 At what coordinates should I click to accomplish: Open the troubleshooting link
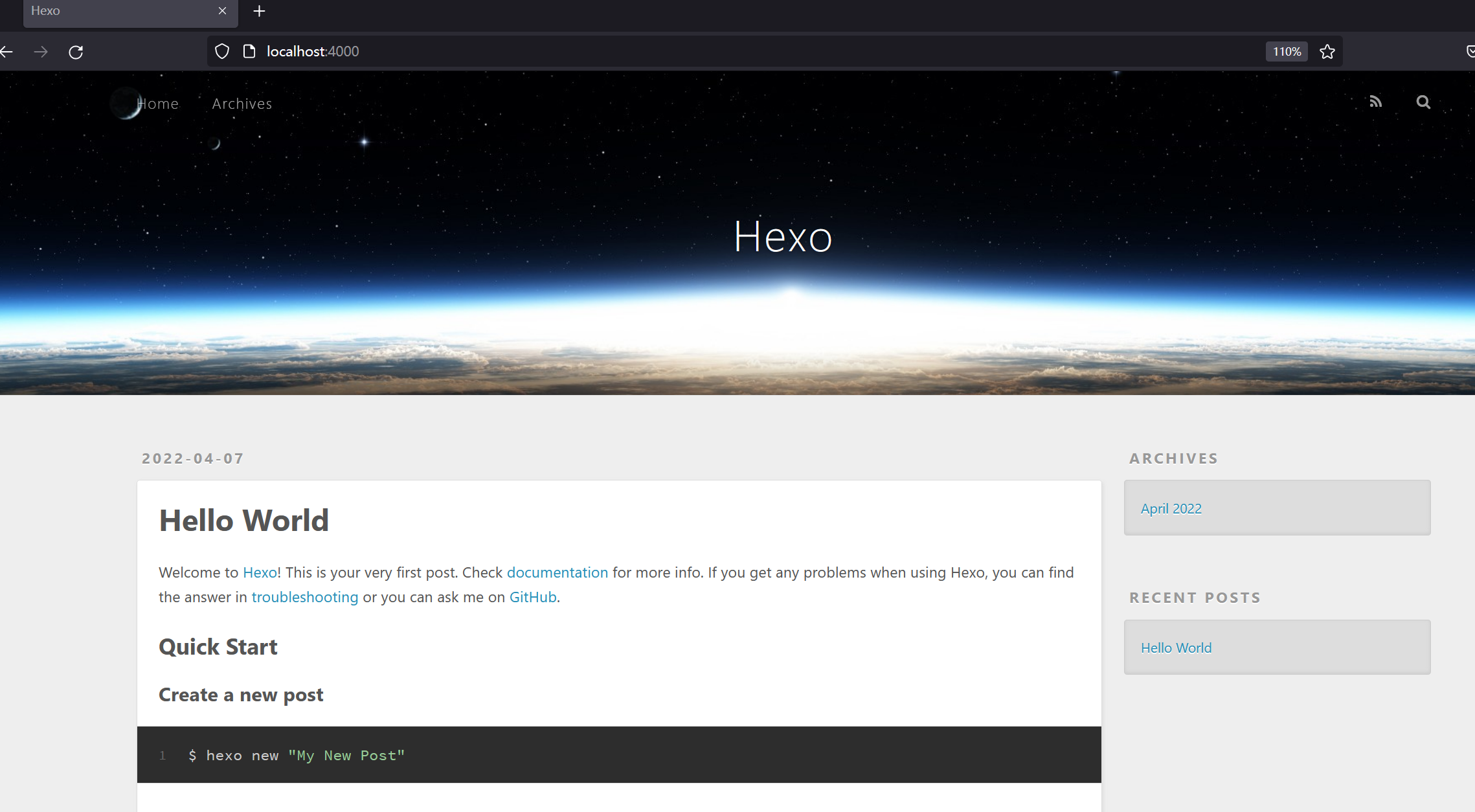coord(304,597)
